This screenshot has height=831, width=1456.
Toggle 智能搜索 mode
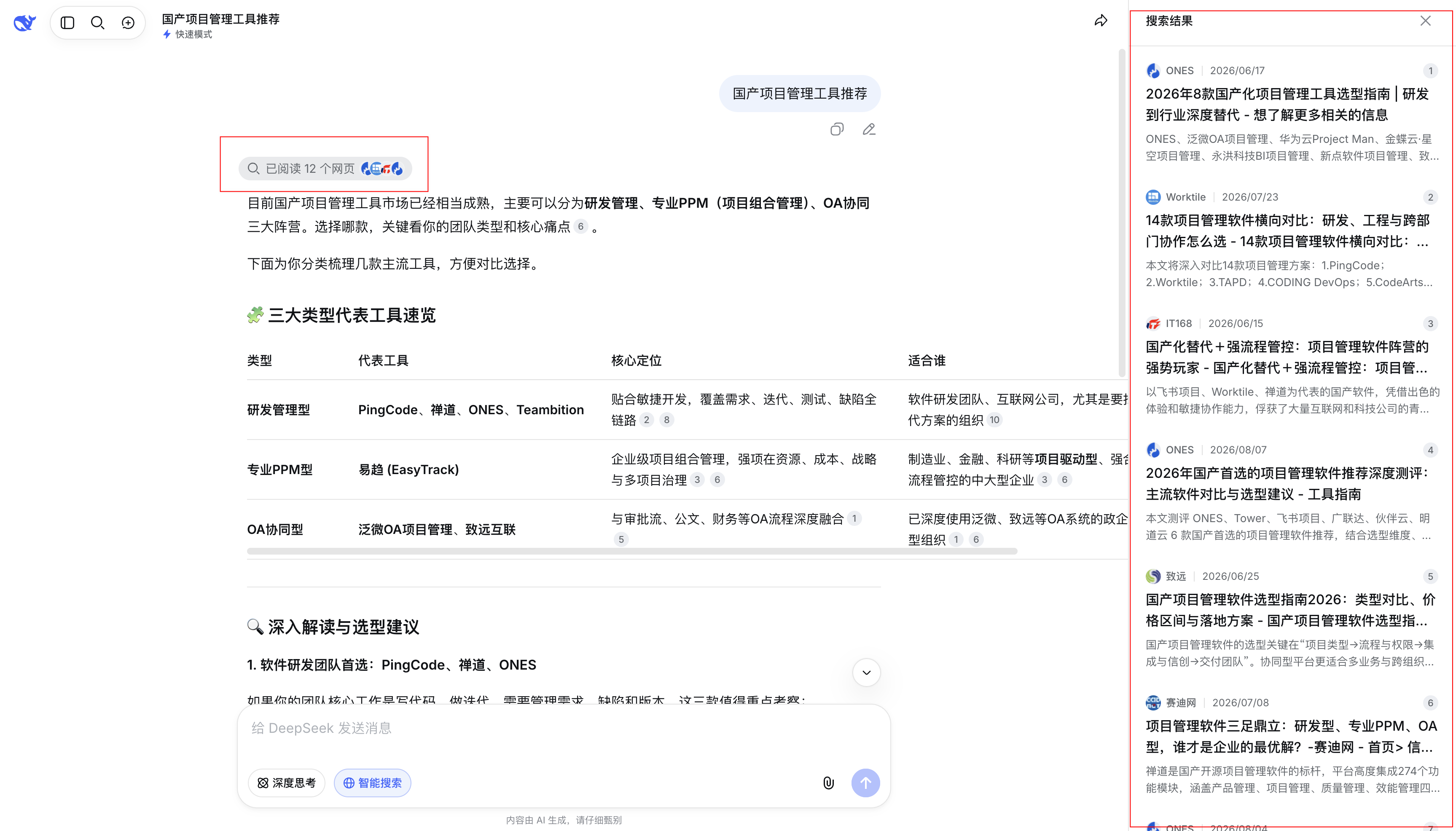(x=373, y=783)
